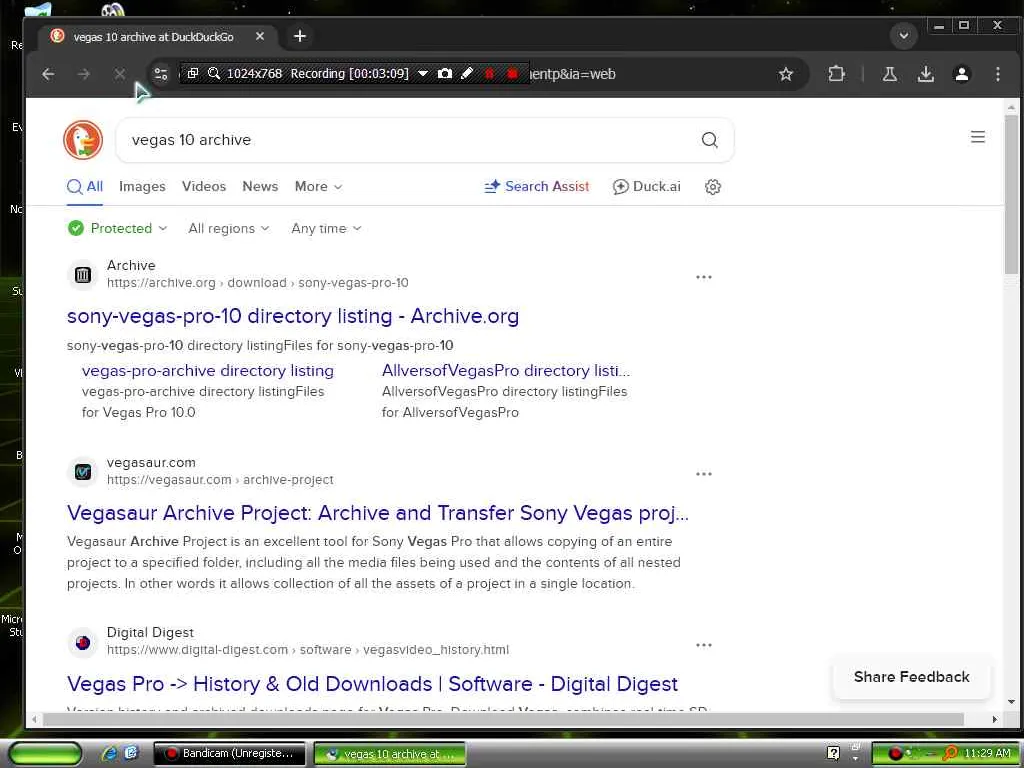Go back in browser
The height and width of the screenshot is (768, 1024).
click(48, 74)
